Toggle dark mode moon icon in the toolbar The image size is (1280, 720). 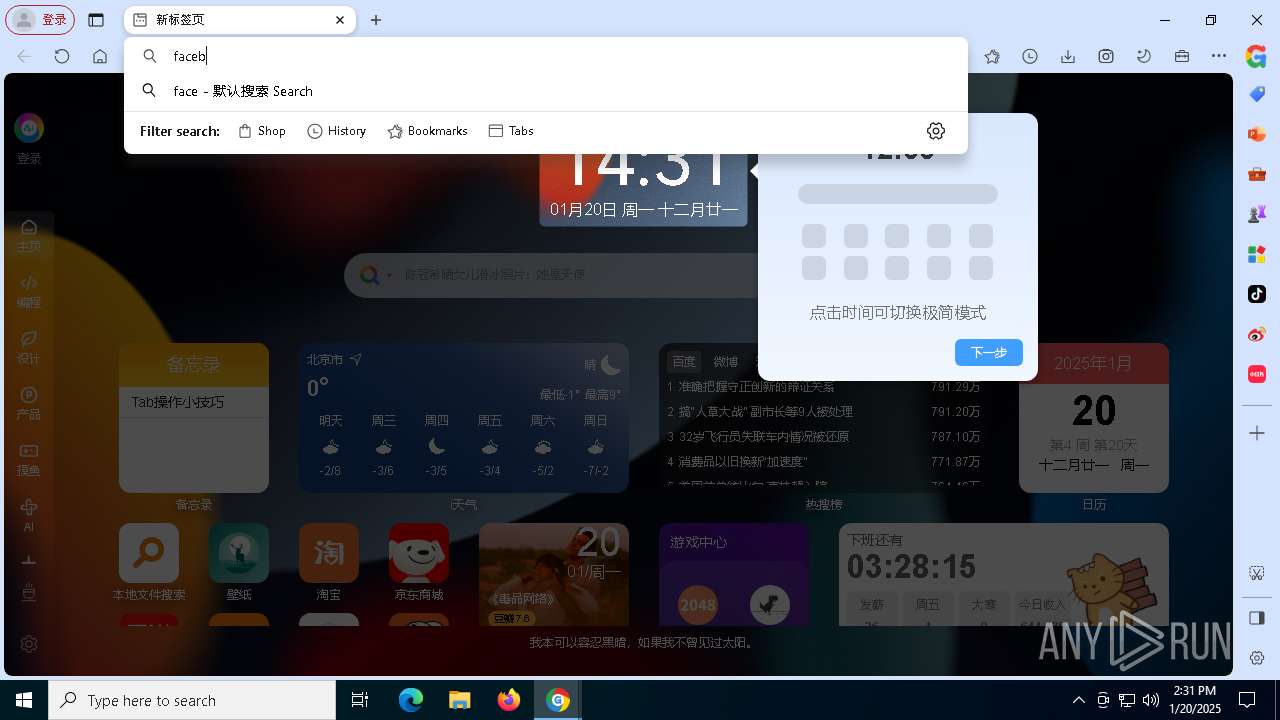coord(1144,57)
